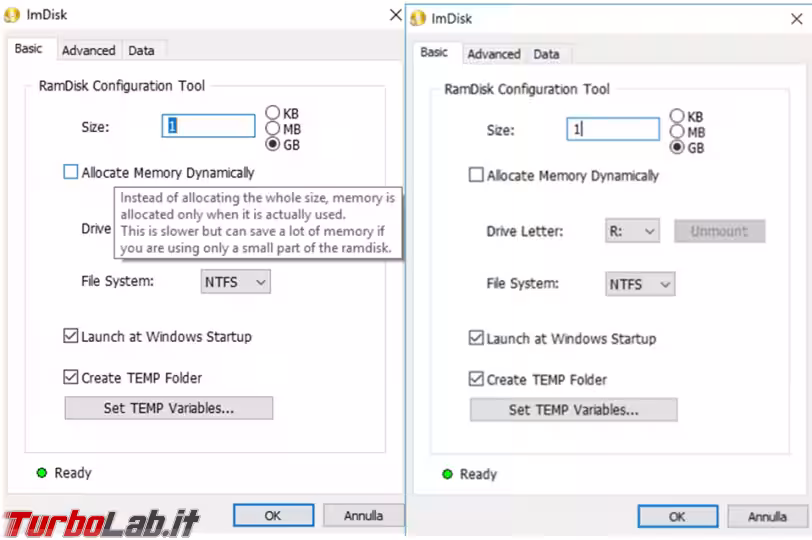Click OK button in left window

coord(273,516)
